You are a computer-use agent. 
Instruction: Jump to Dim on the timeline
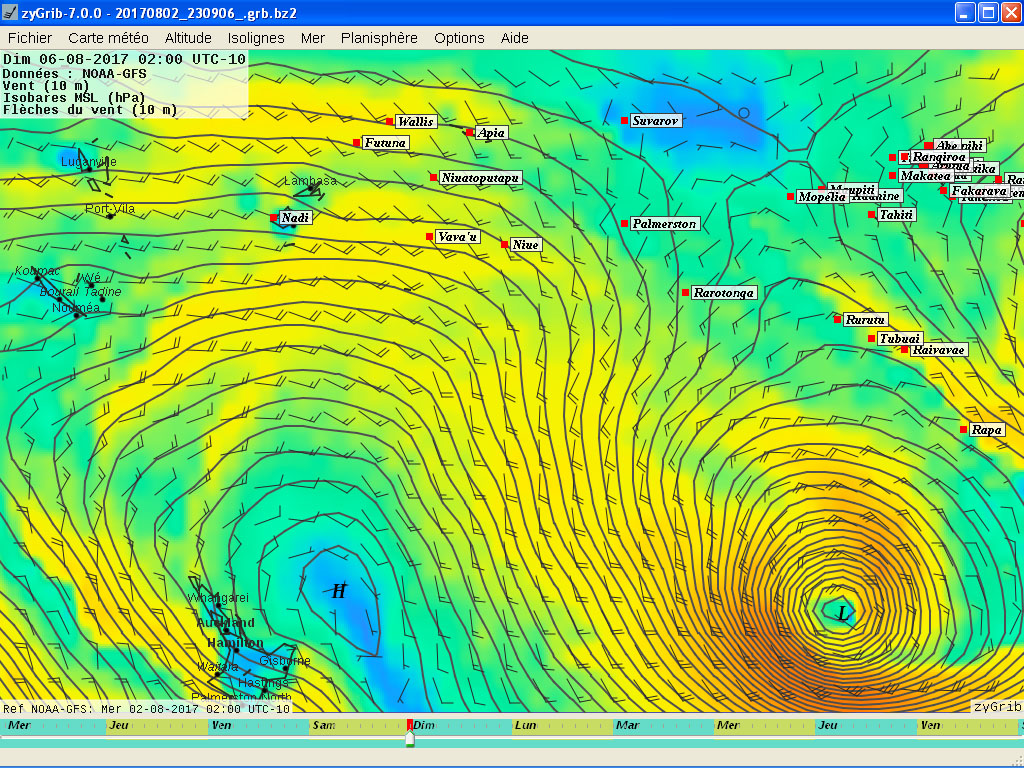(424, 725)
